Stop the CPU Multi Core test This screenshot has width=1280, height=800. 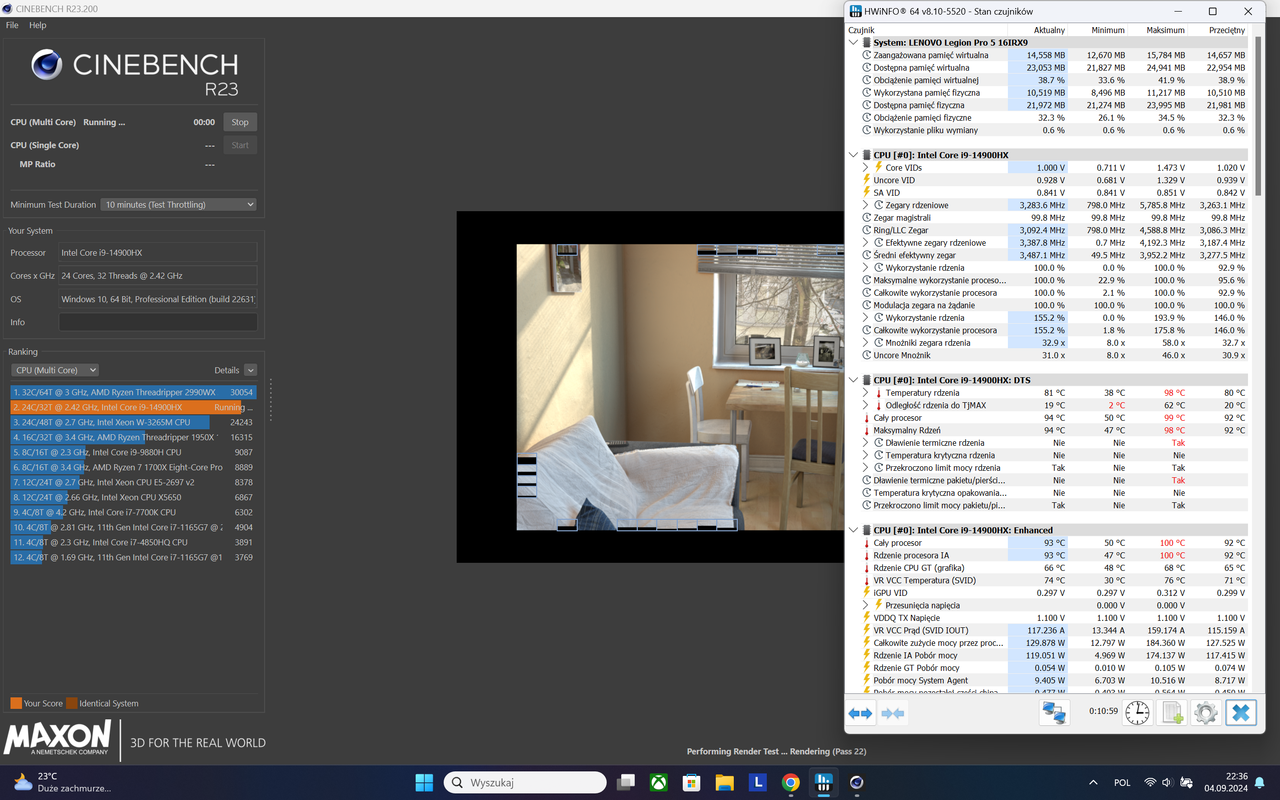pyautogui.click(x=240, y=122)
